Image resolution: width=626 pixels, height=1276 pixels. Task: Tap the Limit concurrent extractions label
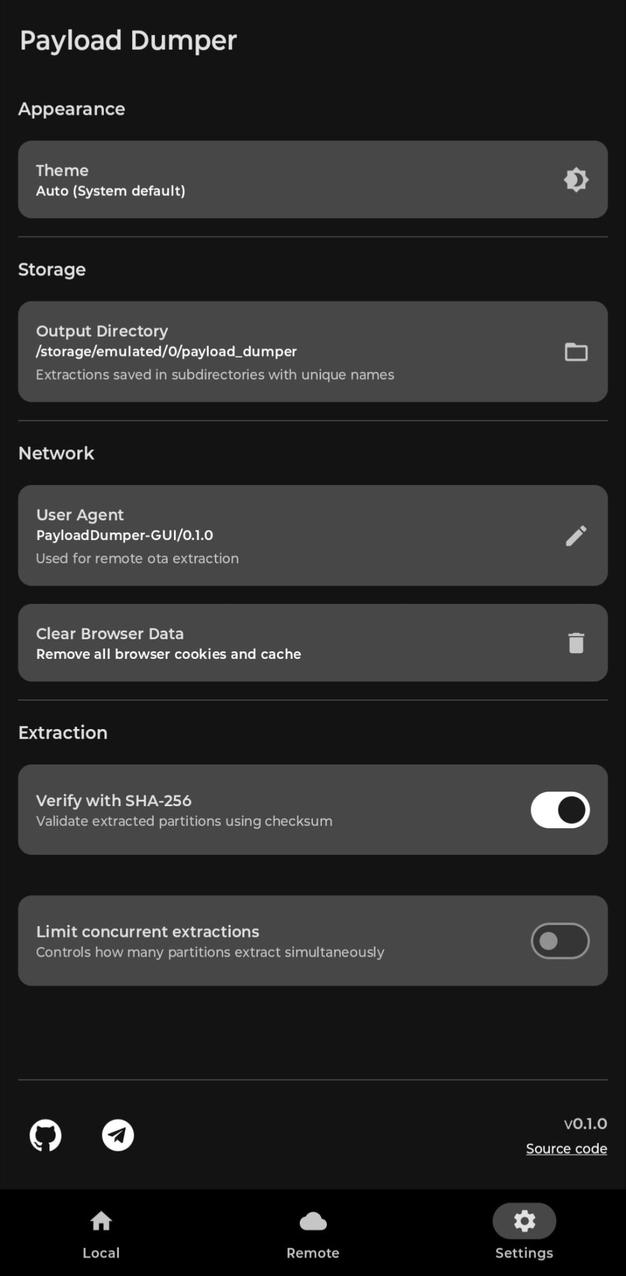[x=148, y=932]
